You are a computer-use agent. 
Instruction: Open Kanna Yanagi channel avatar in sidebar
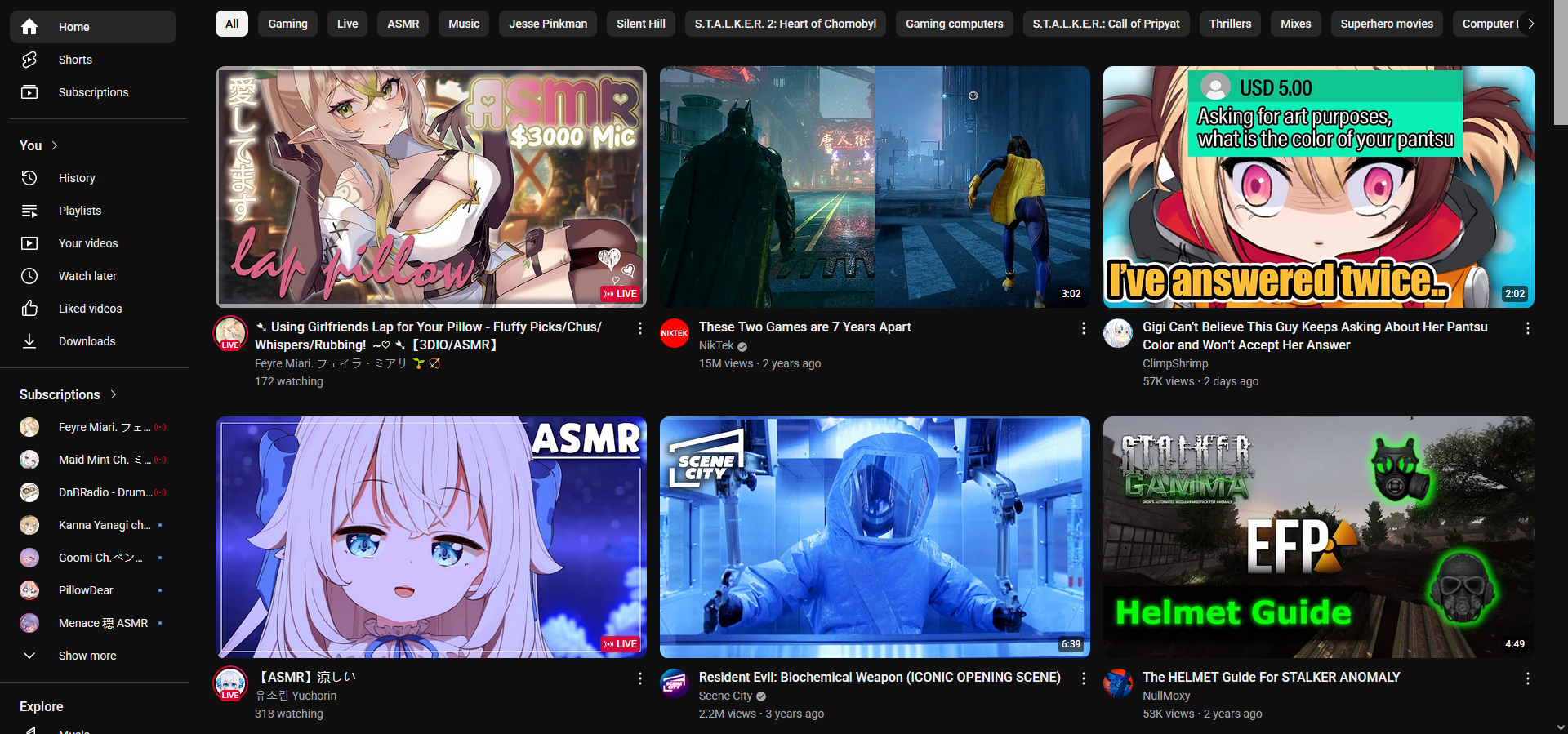[29, 525]
